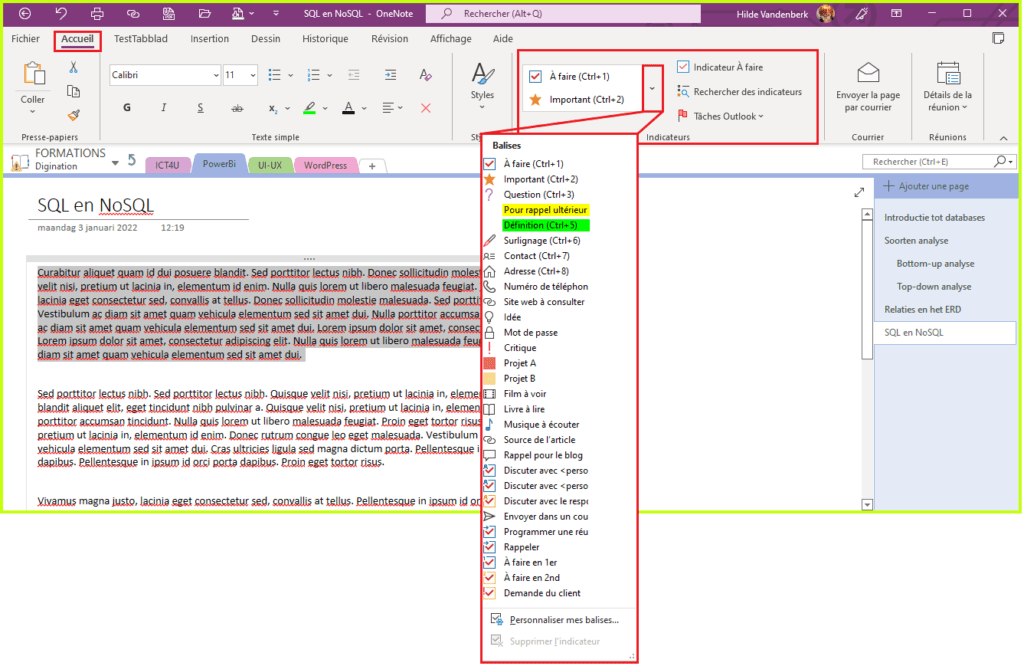This screenshot has height=666, width=1024.
Task: Expand the tags gallery dropdown arrow
Action: [652, 88]
